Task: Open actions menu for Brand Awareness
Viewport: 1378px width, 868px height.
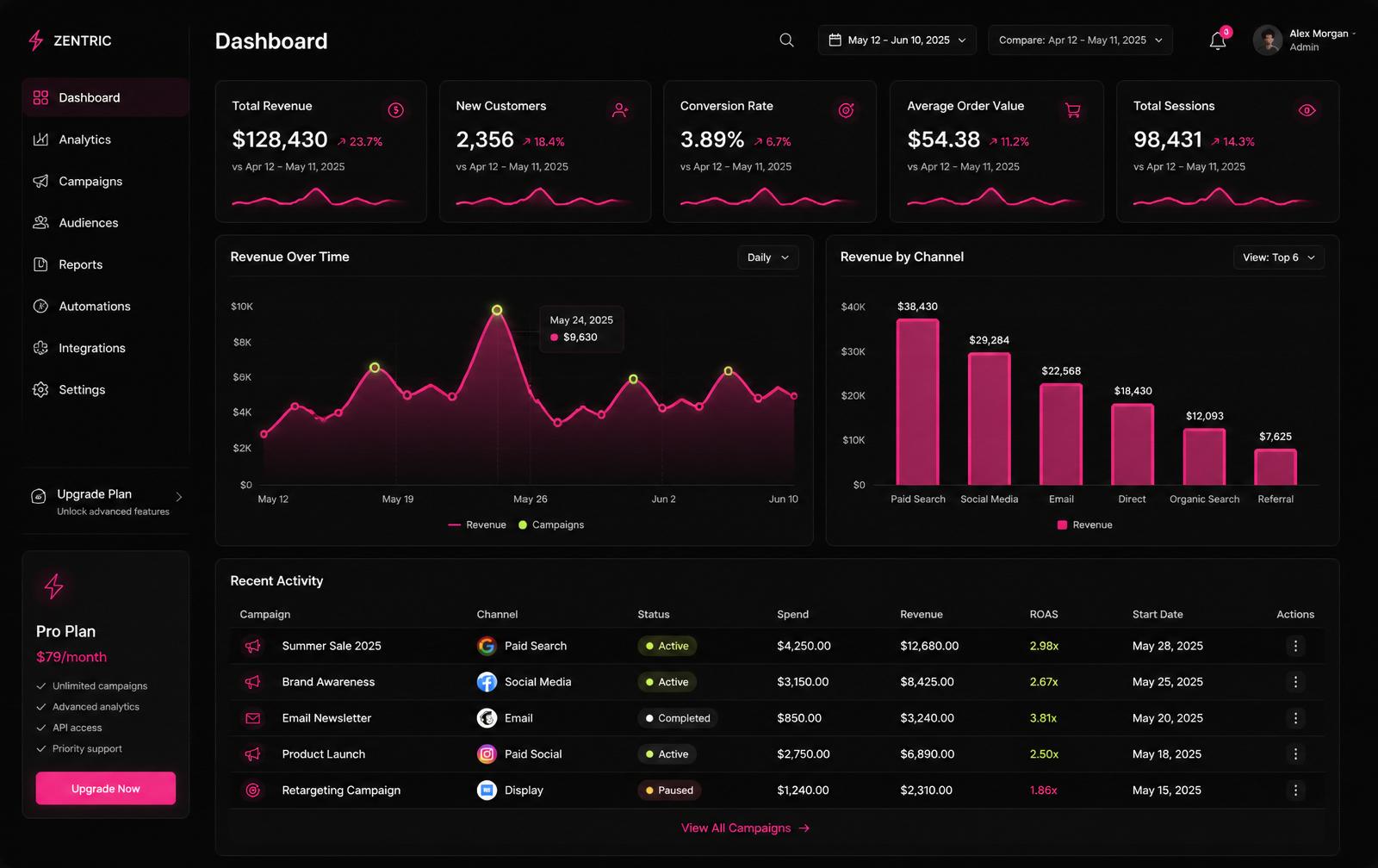Action: coord(1295,682)
